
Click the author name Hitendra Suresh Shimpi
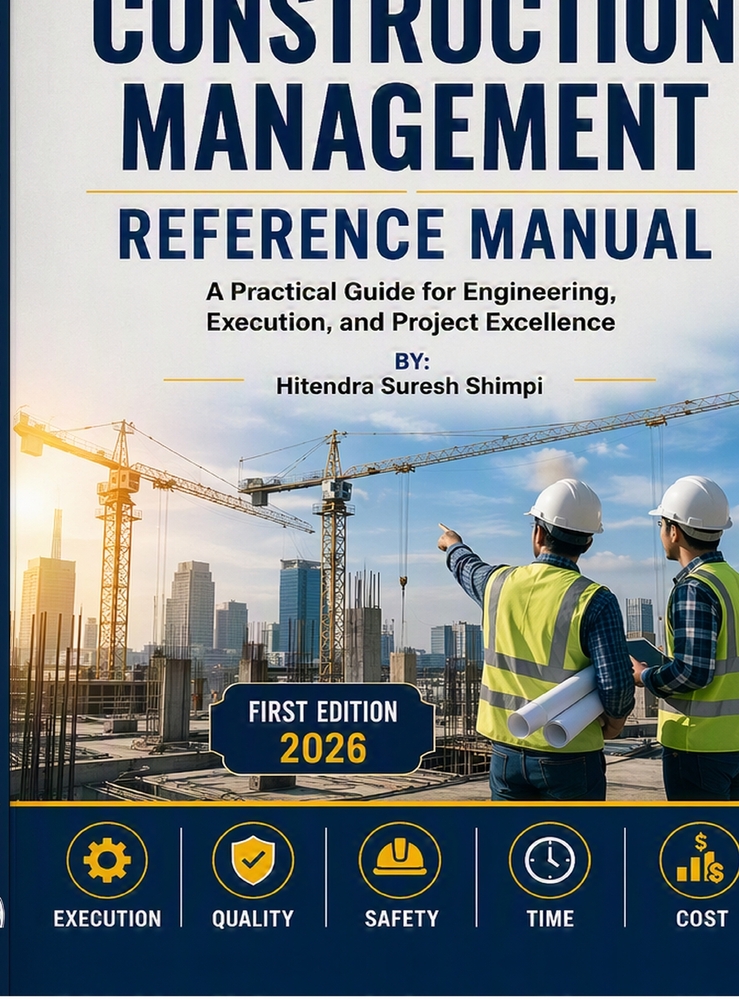[409, 386]
